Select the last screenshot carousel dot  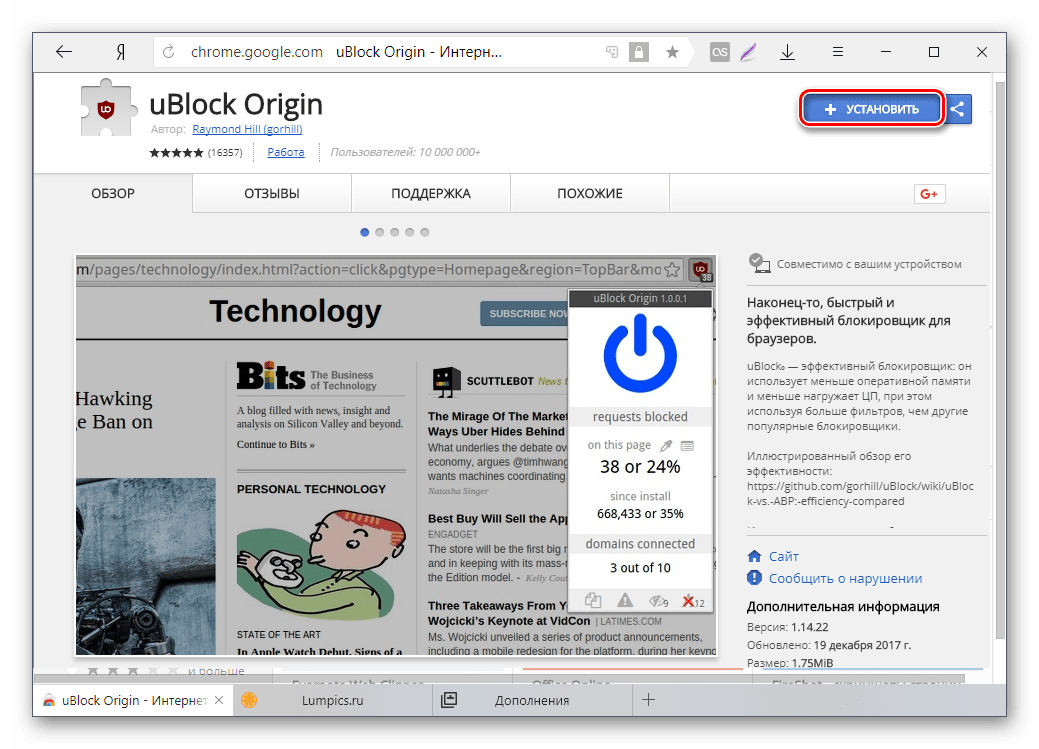click(425, 232)
